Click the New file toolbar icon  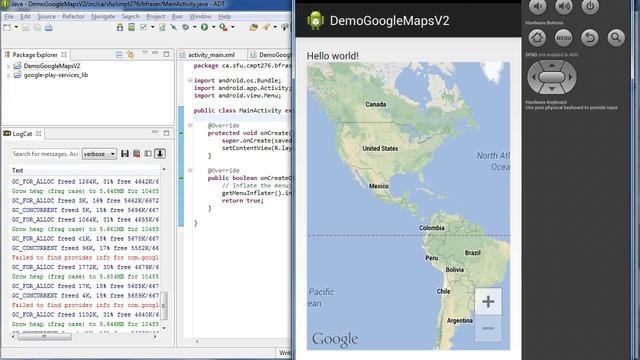pos(7,27)
